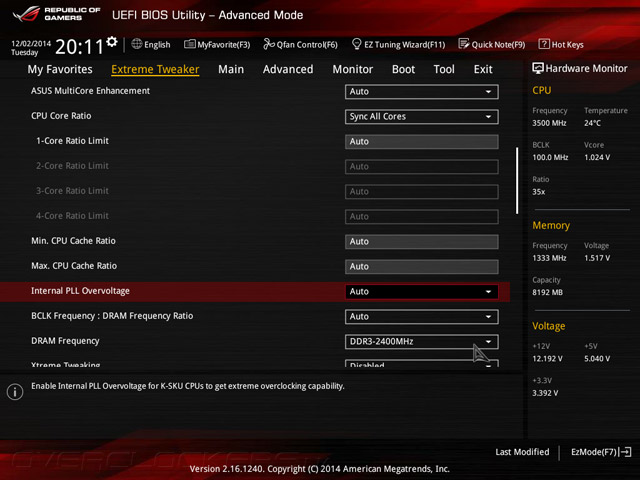Open date and time settings gear
The height and width of the screenshot is (480, 640).
click(x=112, y=42)
